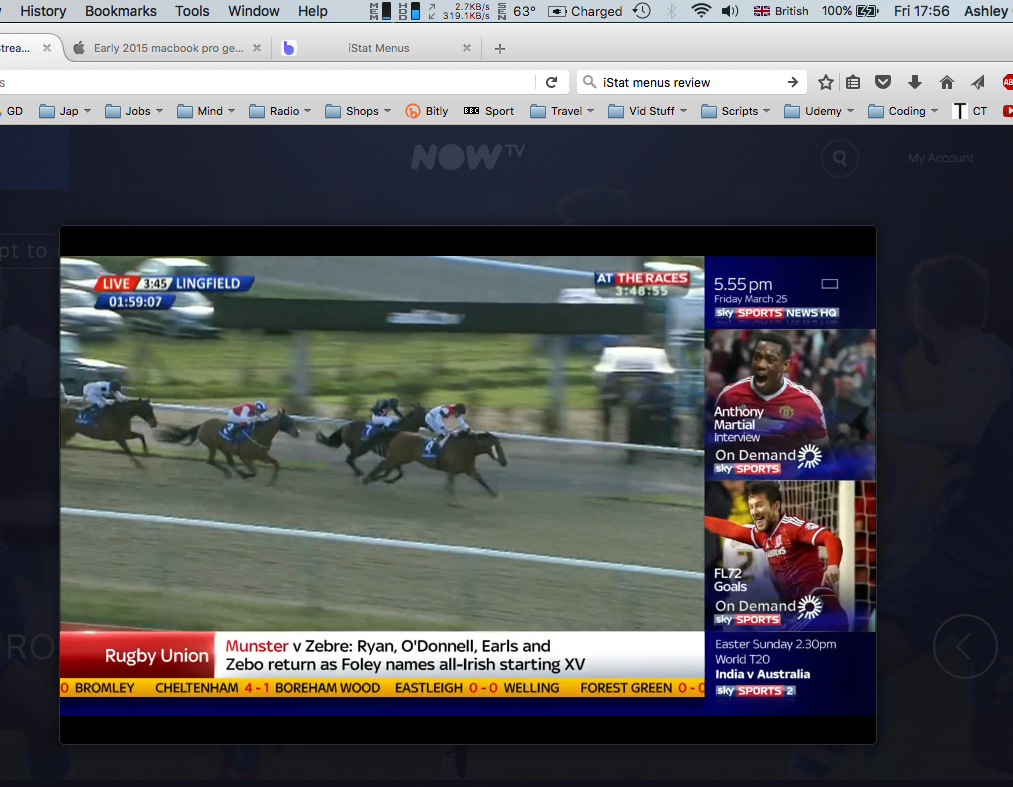Screen dimensions: 1013x787
Task: Click the Charged power status indicator
Action: click(x=585, y=11)
